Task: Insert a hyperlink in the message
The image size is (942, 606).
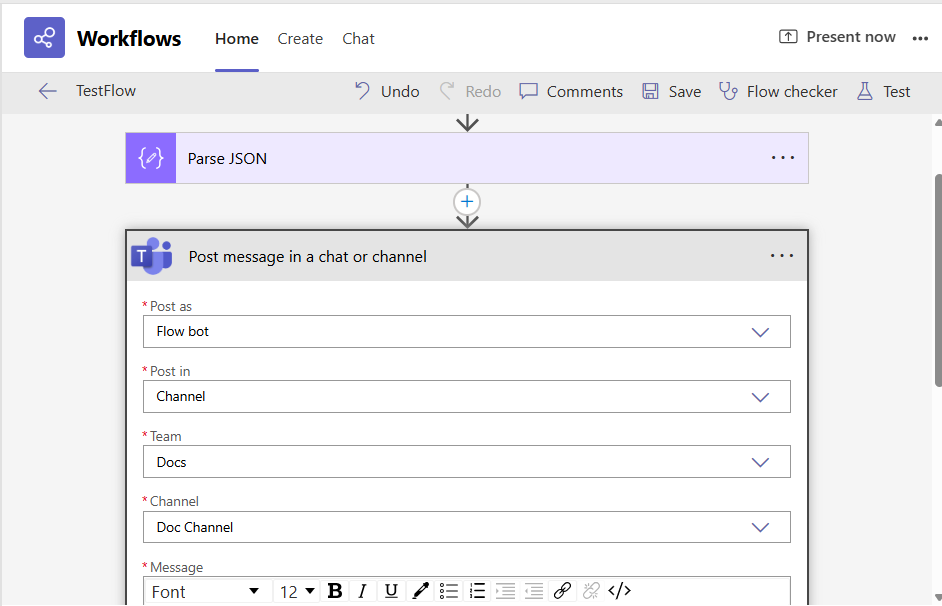Action: (x=562, y=591)
